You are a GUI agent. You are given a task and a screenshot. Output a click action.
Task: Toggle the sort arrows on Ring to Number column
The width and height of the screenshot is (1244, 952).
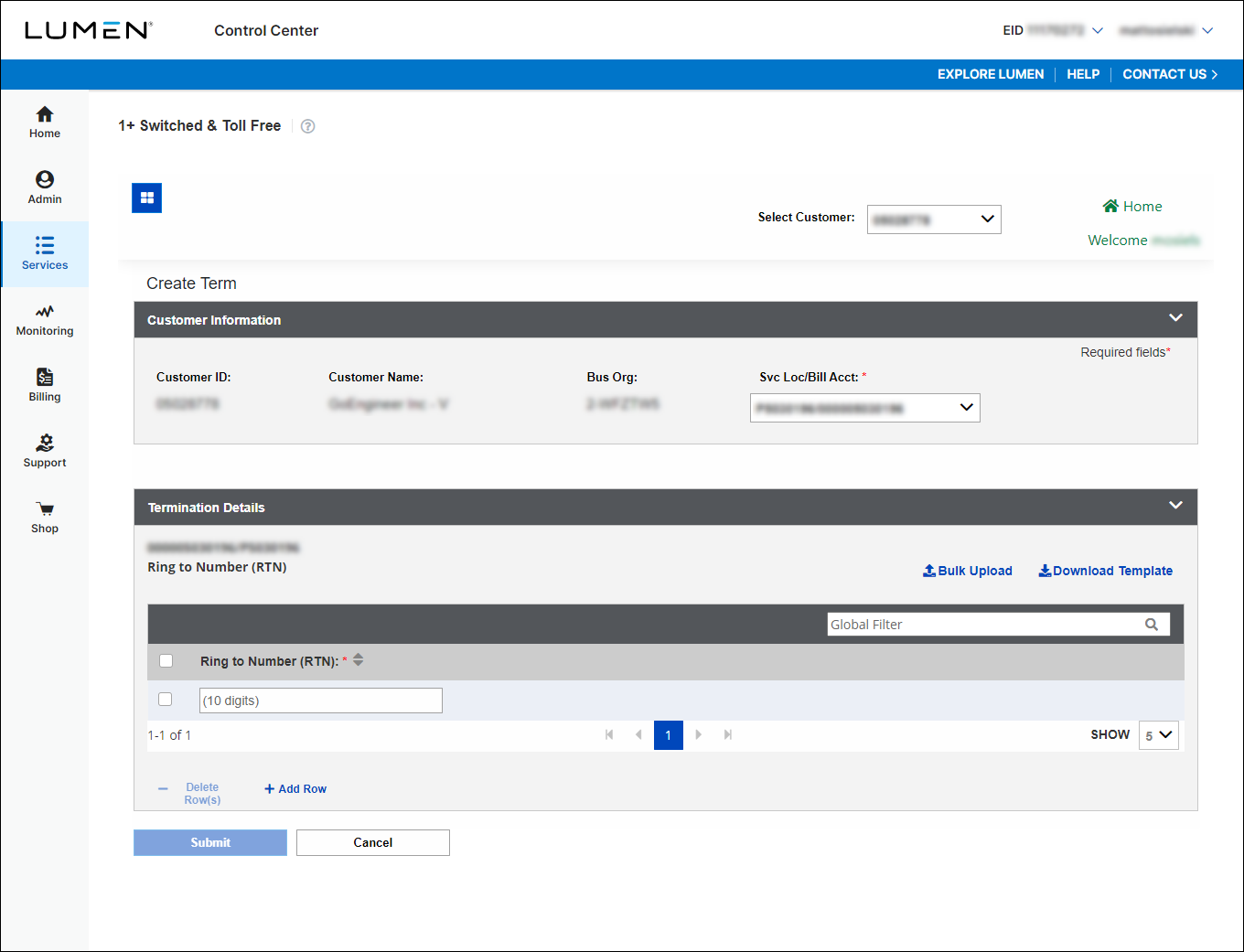pos(358,658)
